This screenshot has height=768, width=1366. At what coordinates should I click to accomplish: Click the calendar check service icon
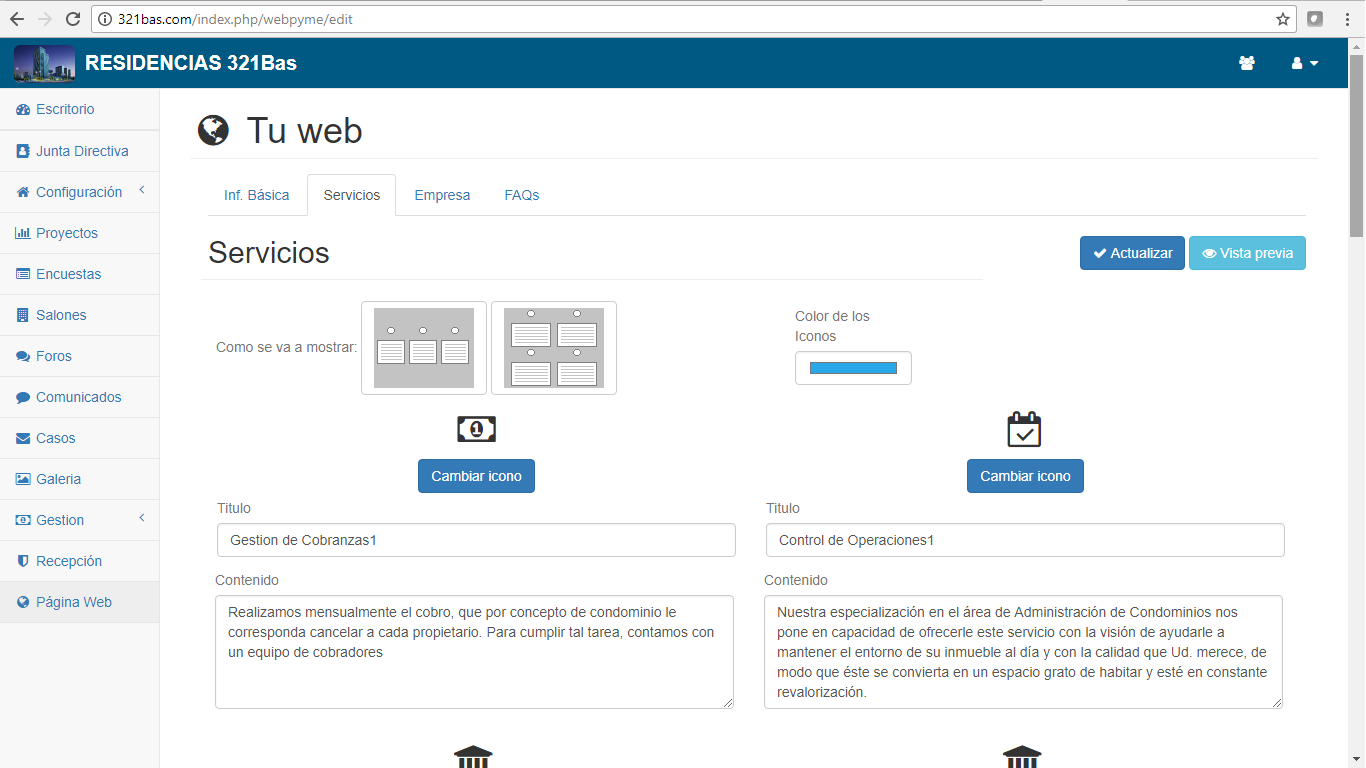[x=1024, y=429]
